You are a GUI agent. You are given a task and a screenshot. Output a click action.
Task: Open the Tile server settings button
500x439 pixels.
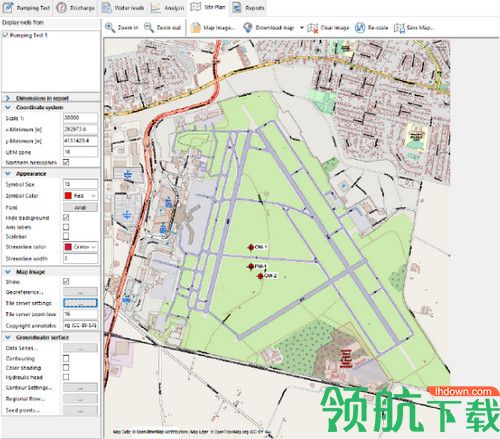[80, 303]
